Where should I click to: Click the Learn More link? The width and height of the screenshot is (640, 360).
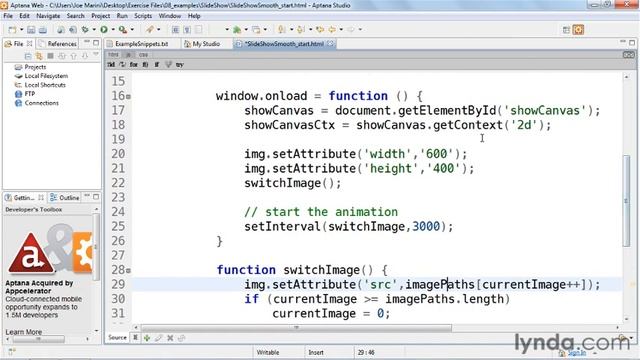24,332
